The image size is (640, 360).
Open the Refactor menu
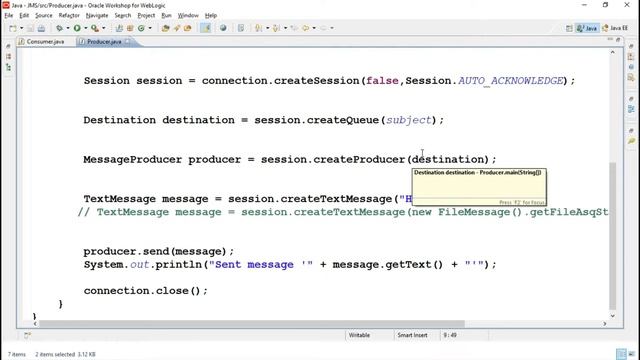pos(69,16)
